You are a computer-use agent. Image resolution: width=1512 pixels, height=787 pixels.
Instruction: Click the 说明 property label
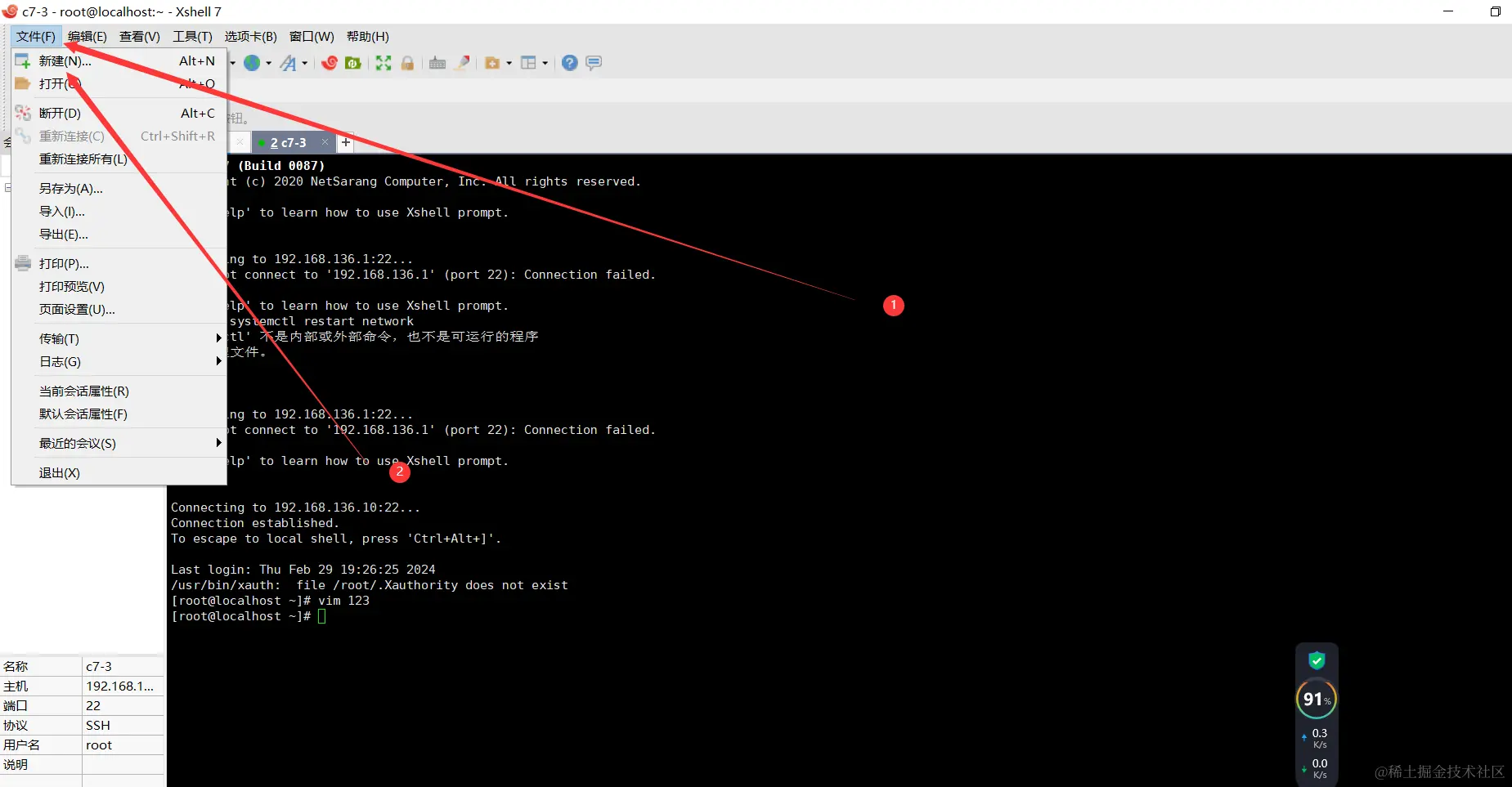(x=16, y=765)
